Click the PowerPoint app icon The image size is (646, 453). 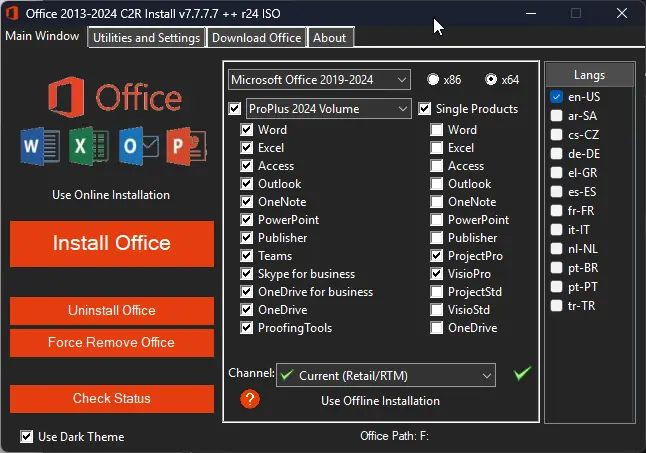point(186,146)
